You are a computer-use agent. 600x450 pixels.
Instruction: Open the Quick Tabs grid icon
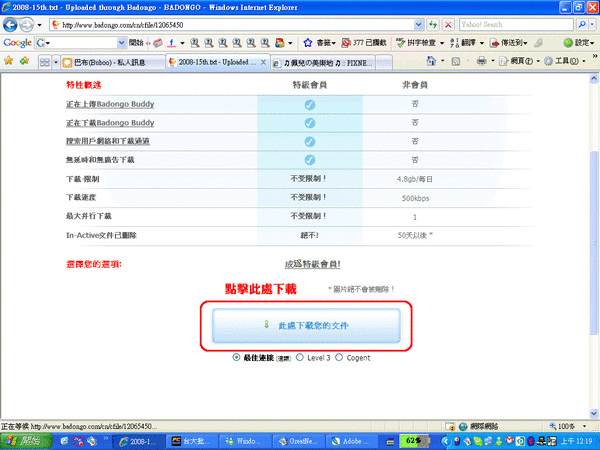pos(45,62)
